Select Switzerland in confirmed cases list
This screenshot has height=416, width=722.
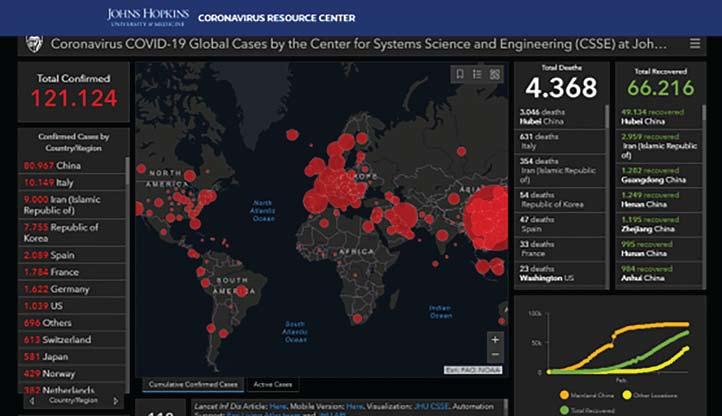tap(71, 340)
